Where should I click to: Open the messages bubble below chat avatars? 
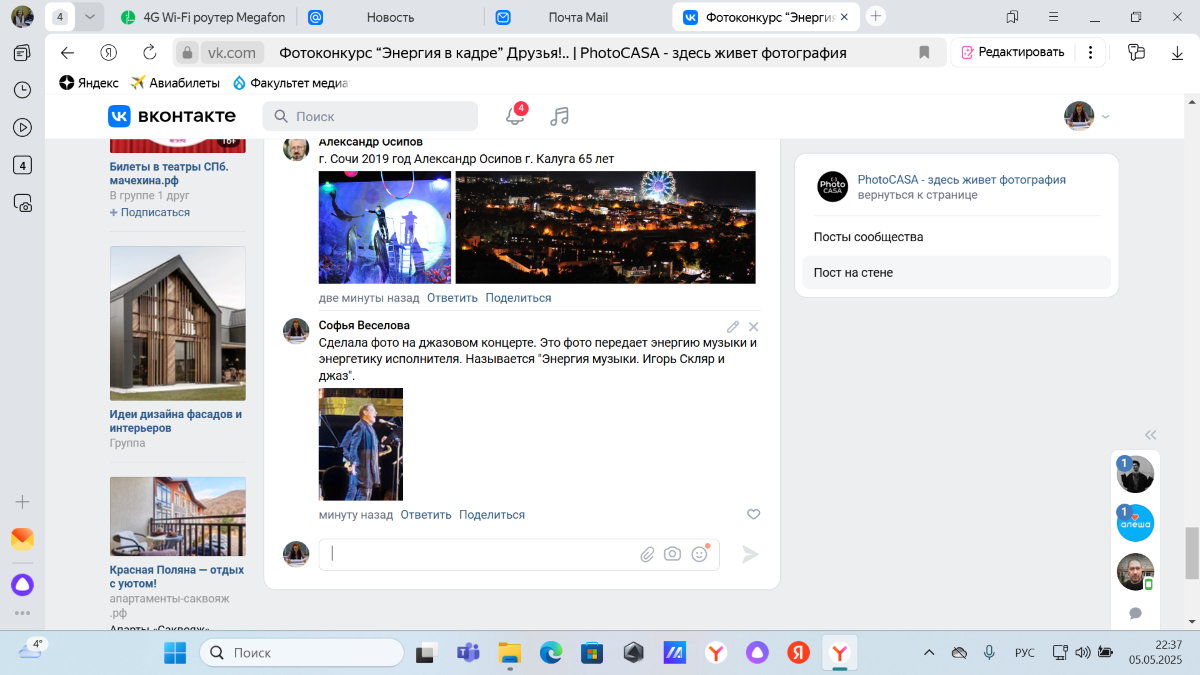pyautogui.click(x=1136, y=613)
